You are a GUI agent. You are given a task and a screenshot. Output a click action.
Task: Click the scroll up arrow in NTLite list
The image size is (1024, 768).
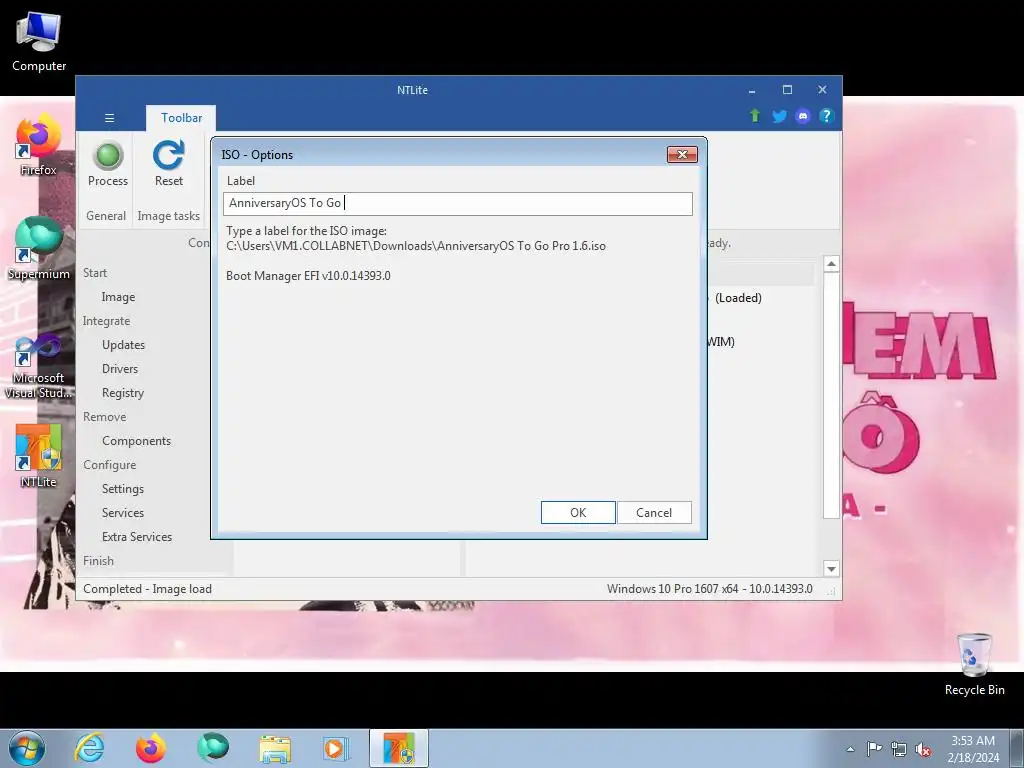[x=831, y=264]
